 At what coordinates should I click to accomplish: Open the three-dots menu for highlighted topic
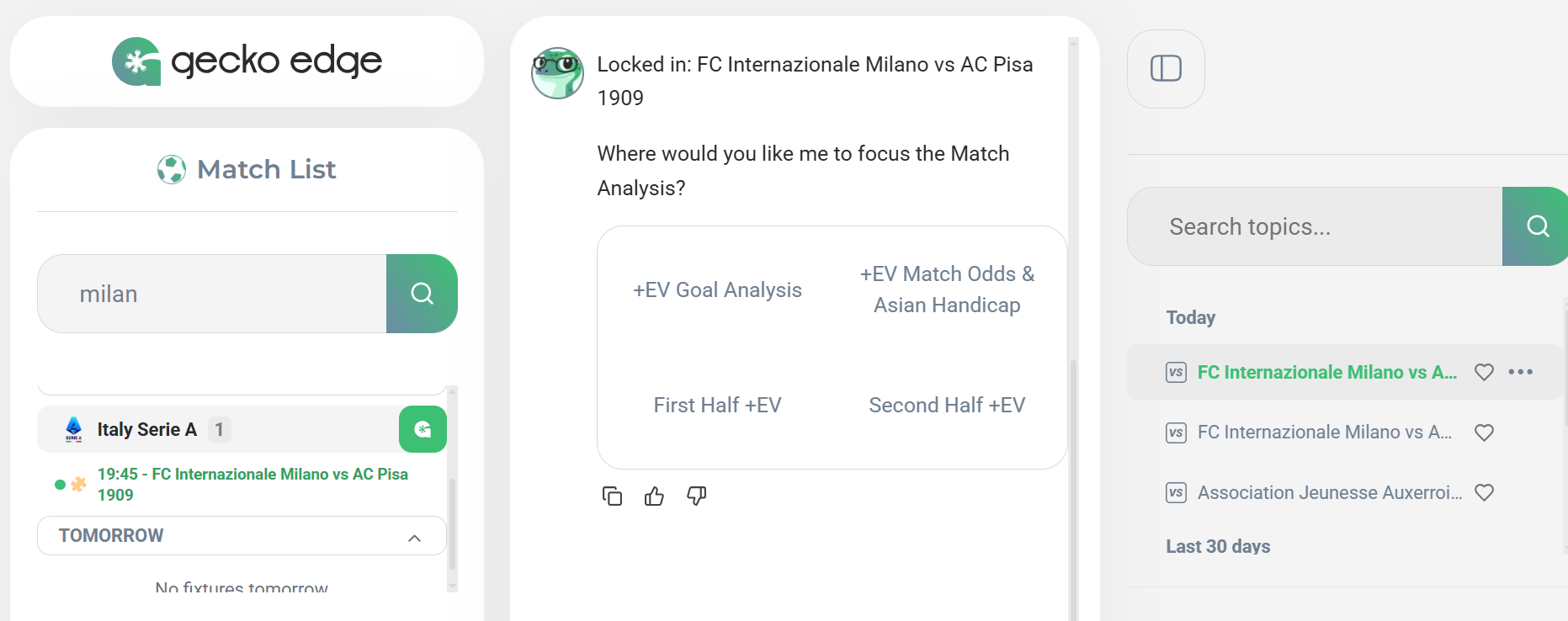click(1520, 372)
